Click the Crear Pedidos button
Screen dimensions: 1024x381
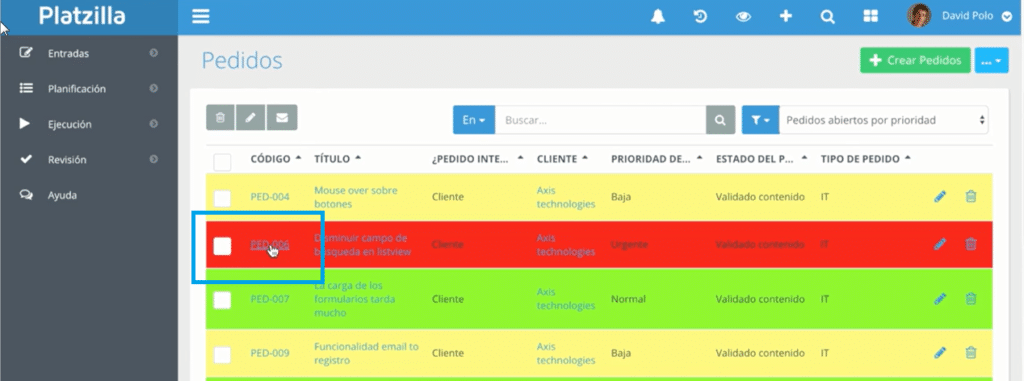[915, 60]
